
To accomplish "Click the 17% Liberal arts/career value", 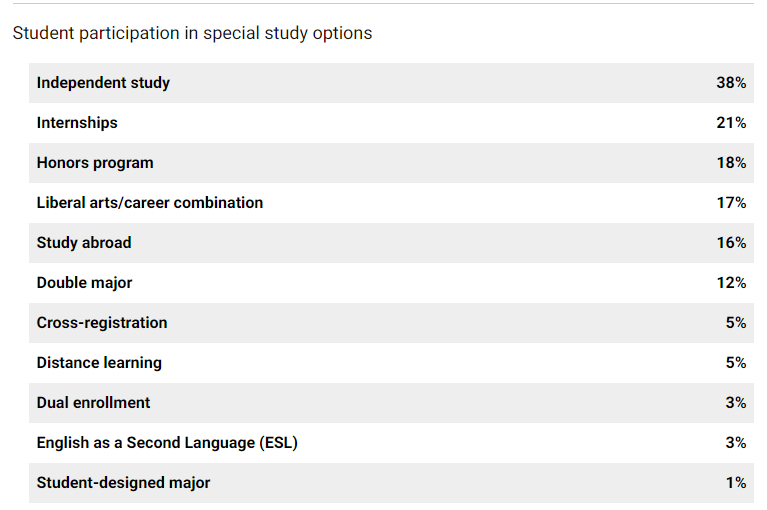I will coord(731,203).
